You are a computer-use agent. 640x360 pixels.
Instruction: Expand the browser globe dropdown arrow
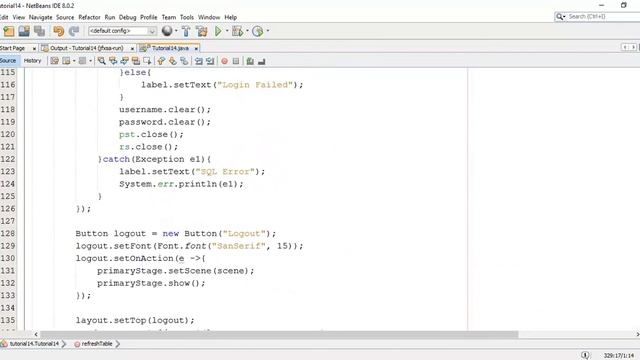[x=176, y=31]
